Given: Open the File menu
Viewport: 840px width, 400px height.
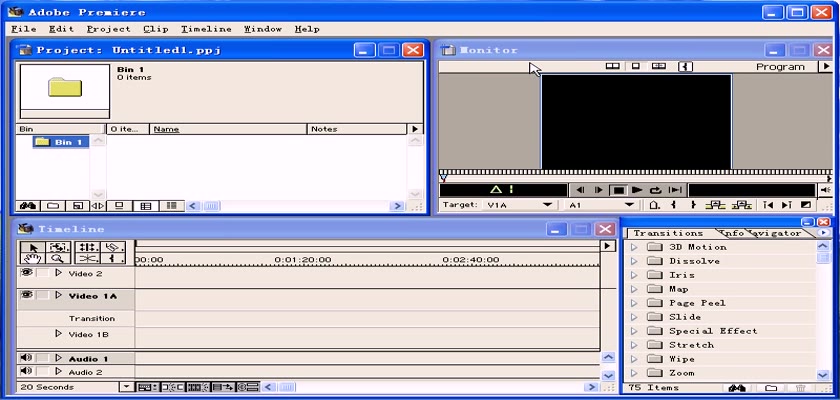Looking at the screenshot, I should [x=24, y=29].
